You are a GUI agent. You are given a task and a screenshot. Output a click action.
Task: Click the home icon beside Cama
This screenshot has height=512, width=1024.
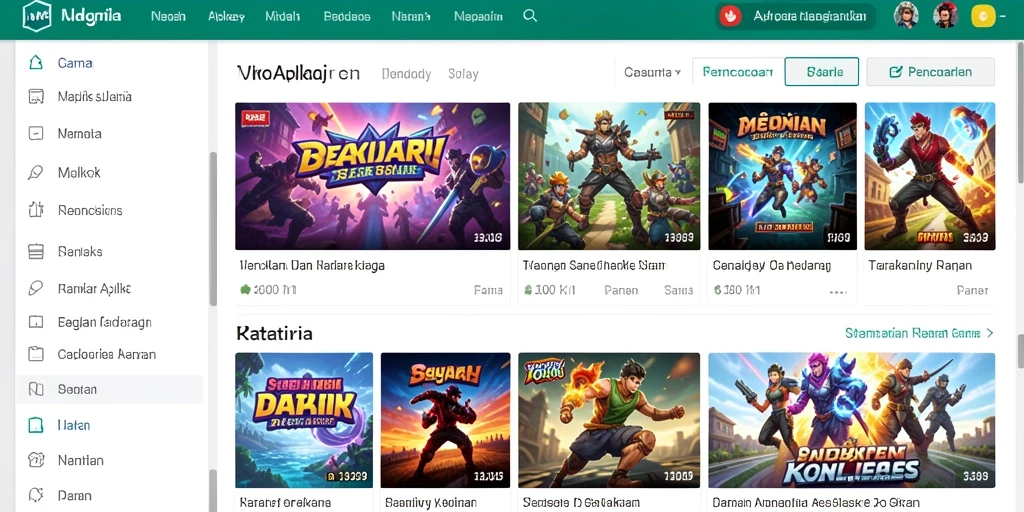[x=36, y=63]
